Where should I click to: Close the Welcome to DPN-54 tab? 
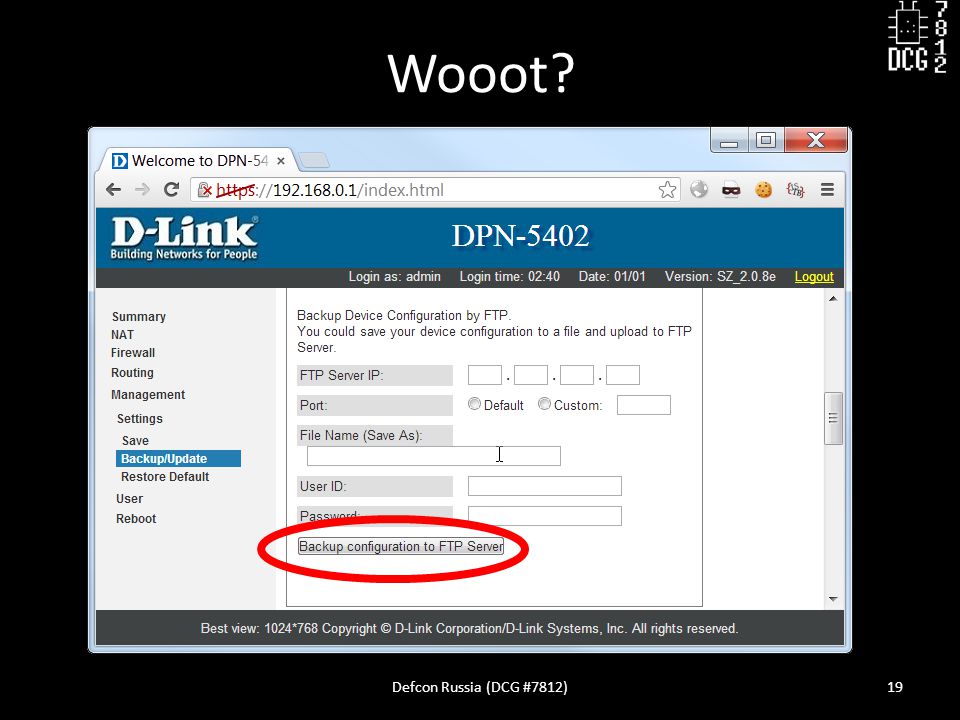pyautogui.click(x=281, y=161)
